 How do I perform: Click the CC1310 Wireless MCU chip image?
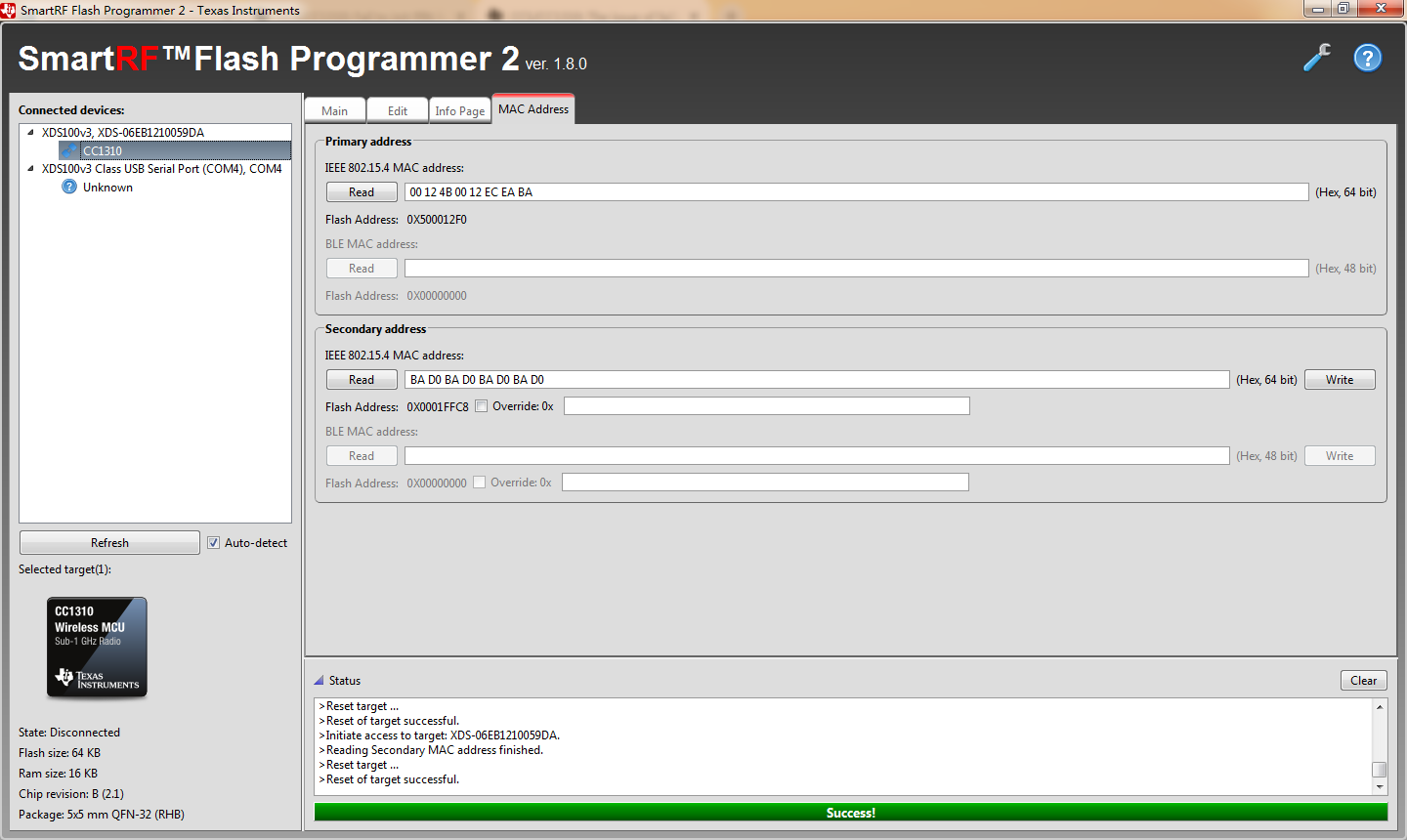coord(97,647)
